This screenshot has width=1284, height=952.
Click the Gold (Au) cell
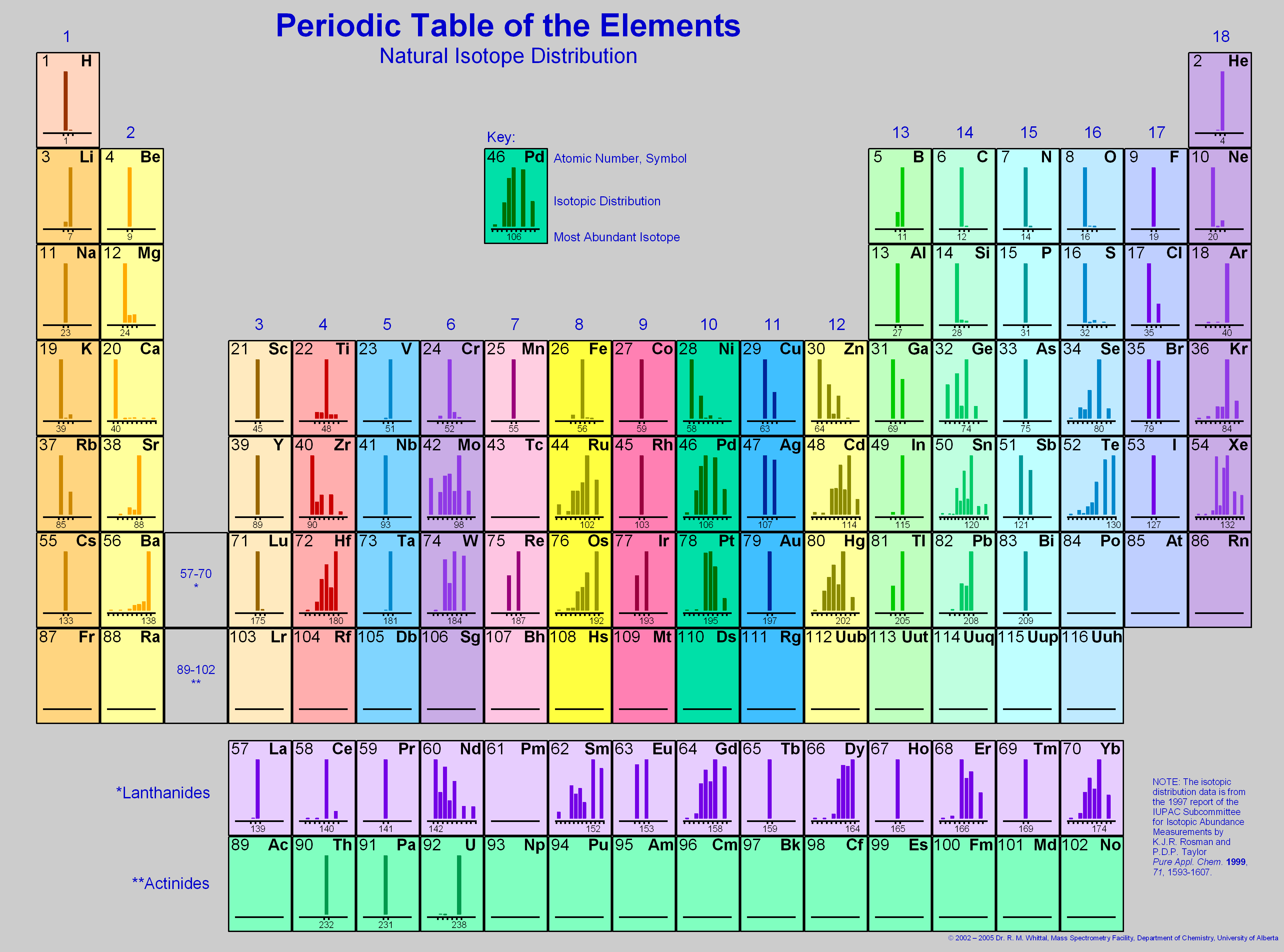point(772,580)
